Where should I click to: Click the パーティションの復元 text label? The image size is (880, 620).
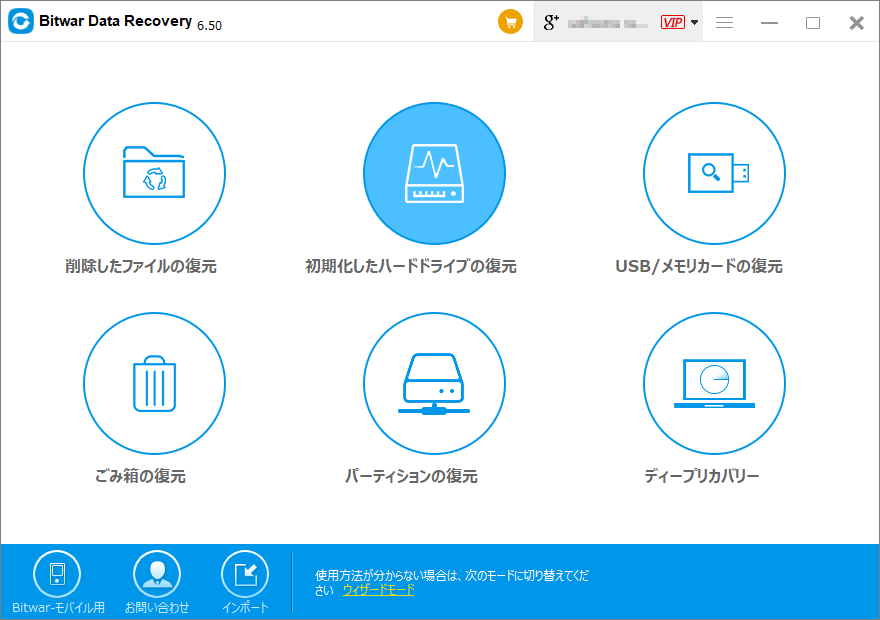point(411,476)
